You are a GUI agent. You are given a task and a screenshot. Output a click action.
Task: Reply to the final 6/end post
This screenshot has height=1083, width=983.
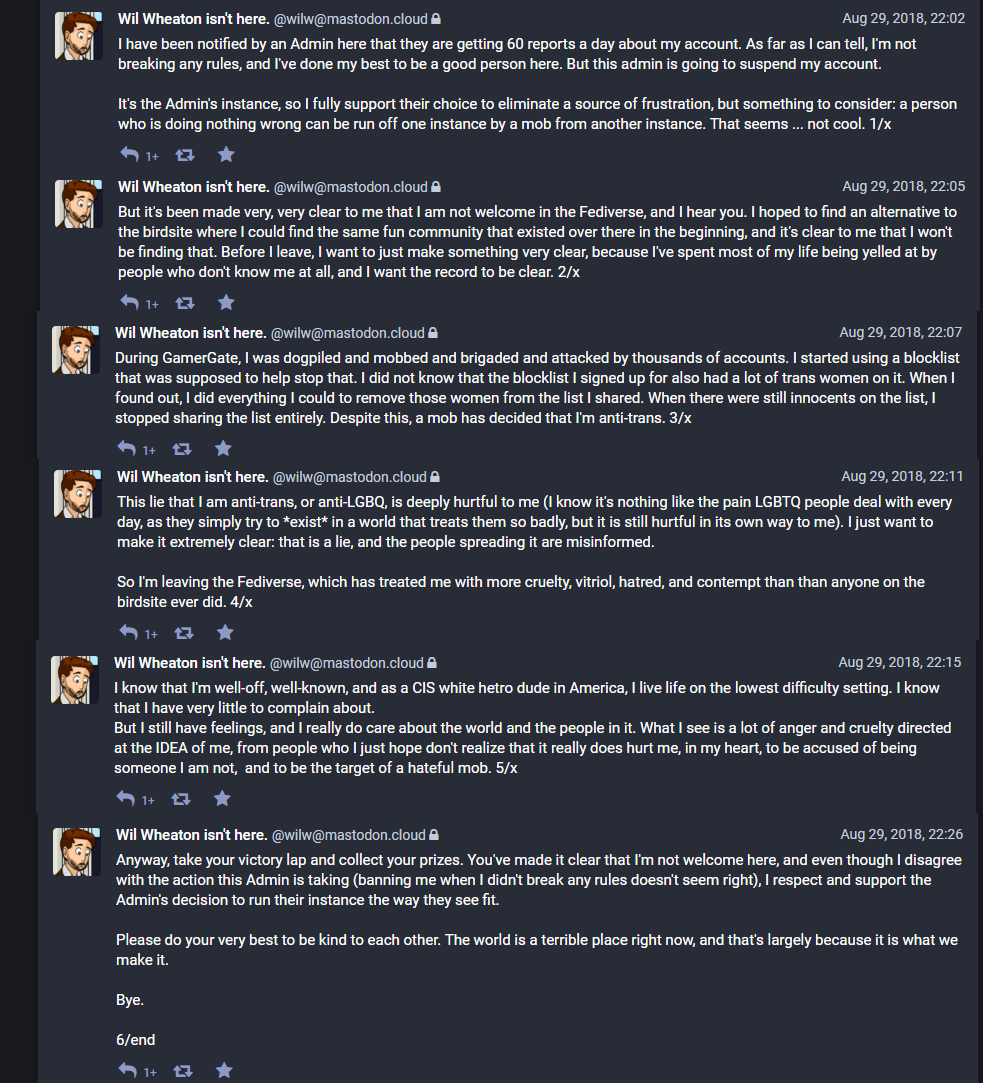point(128,1070)
